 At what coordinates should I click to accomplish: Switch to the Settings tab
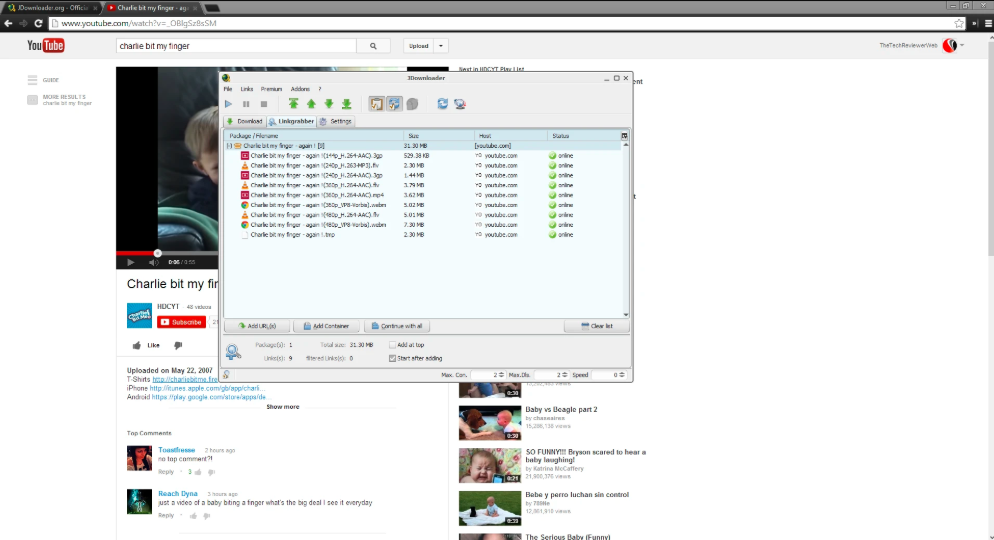[336, 121]
